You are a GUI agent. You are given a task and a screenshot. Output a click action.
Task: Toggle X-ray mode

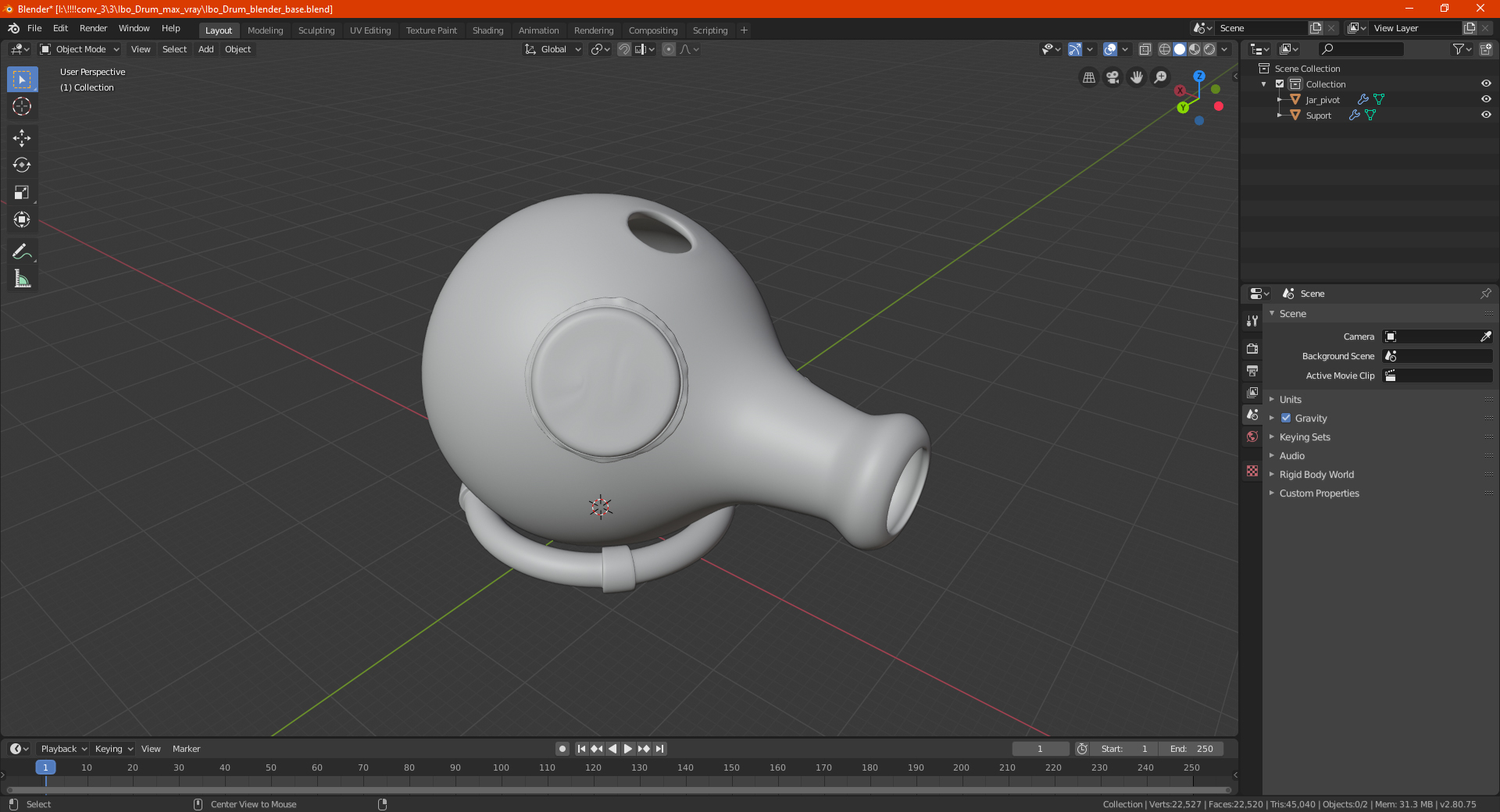1145,49
